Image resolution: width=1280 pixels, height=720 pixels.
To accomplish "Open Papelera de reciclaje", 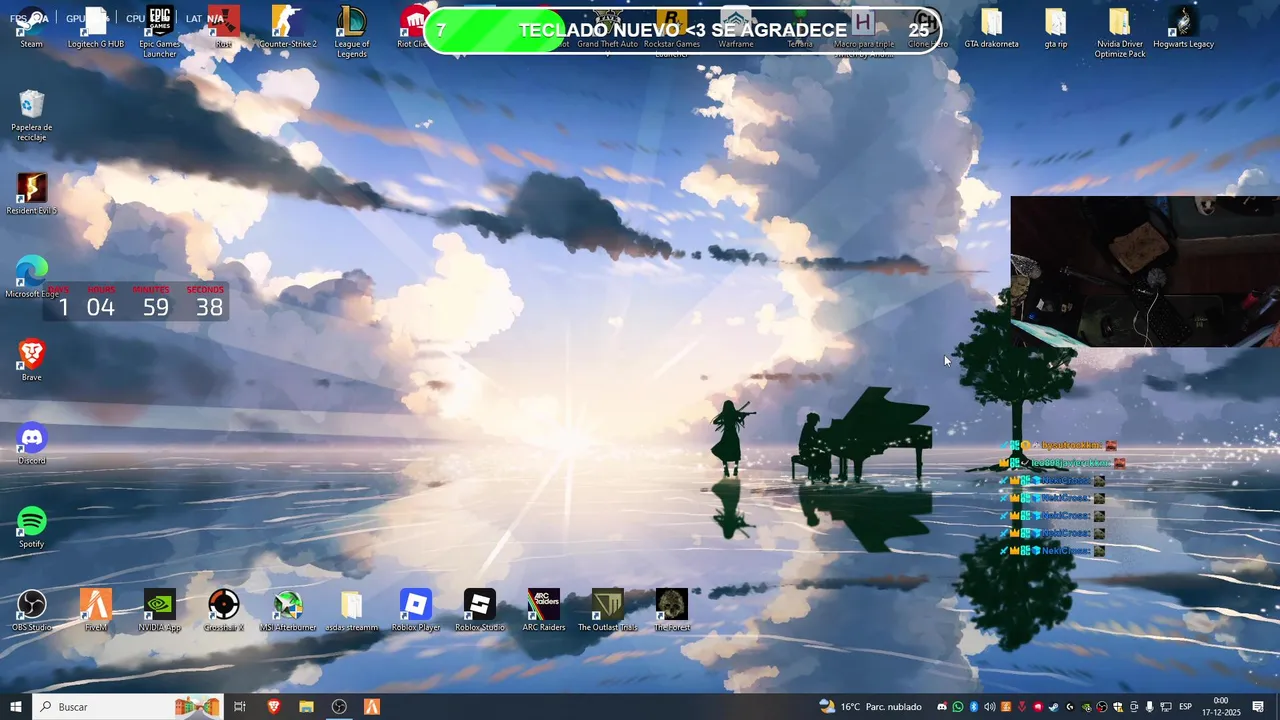I will point(32,115).
